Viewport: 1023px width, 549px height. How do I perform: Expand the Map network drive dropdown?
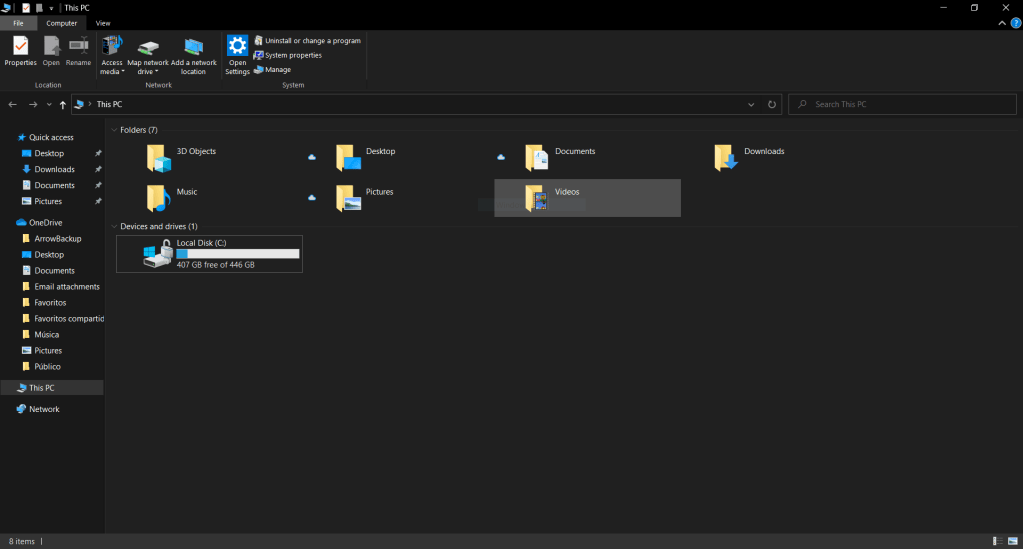(x=148, y=67)
